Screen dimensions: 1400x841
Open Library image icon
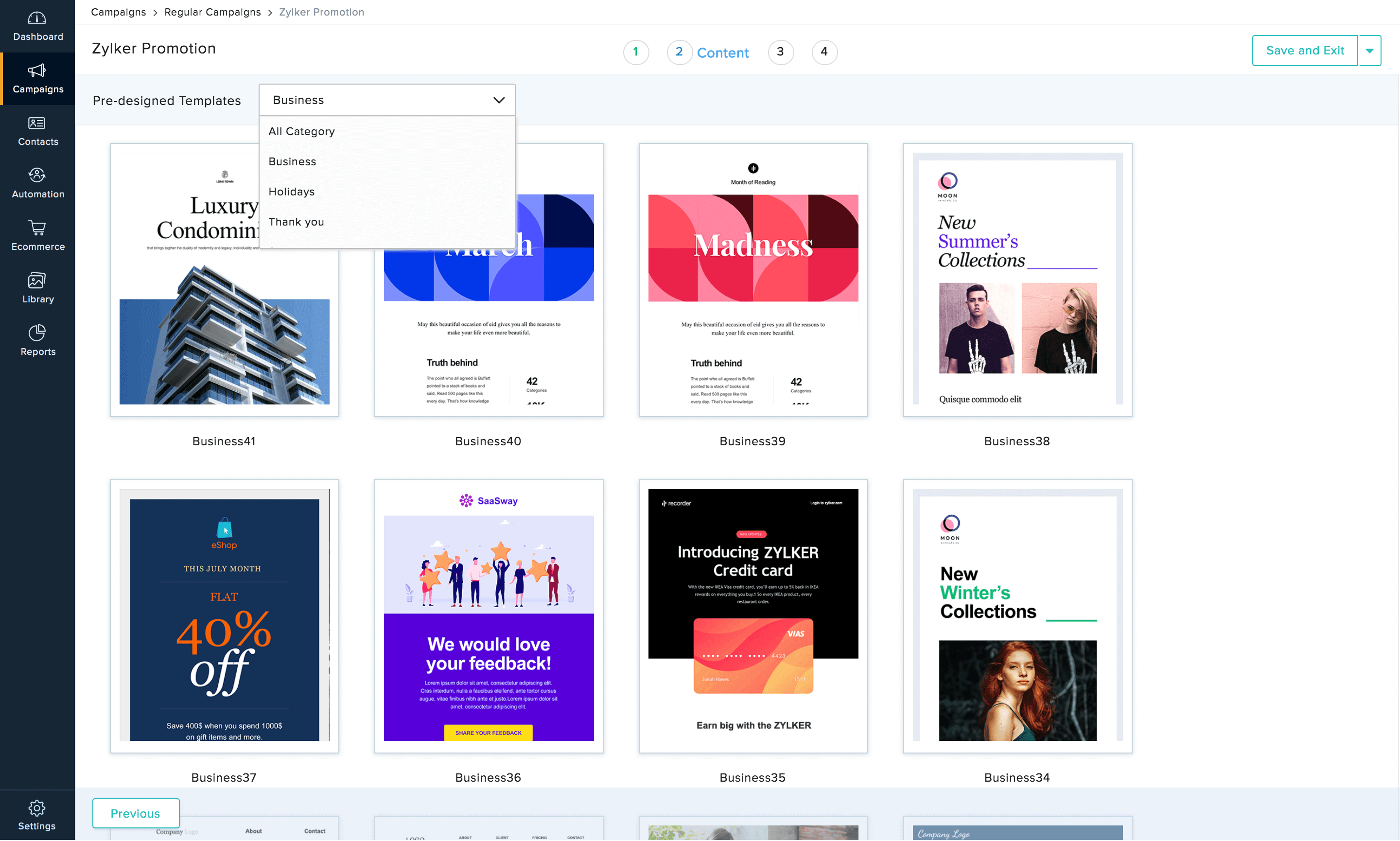37,280
